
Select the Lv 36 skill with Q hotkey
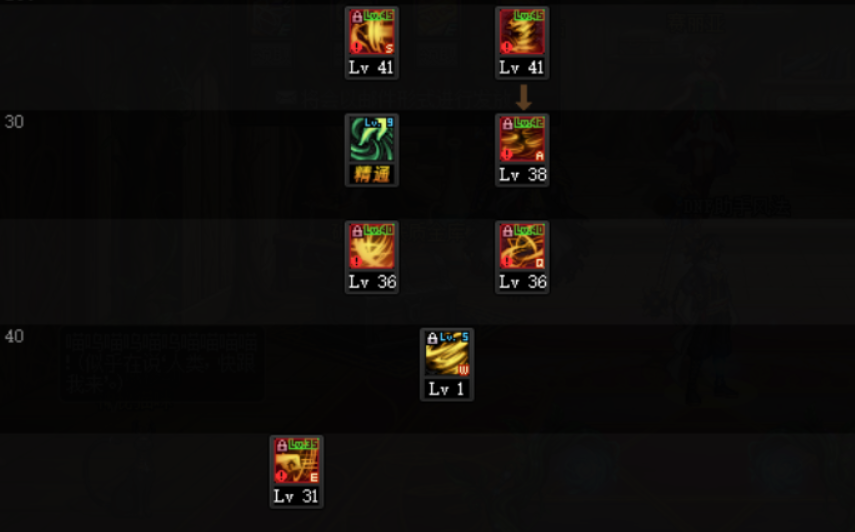coord(522,257)
